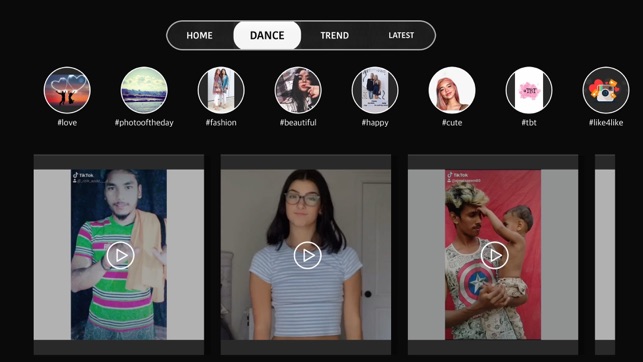The width and height of the screenshot is (643, 362).
Task: Open the #love hashtag circle icon
Action: (67, 90)
